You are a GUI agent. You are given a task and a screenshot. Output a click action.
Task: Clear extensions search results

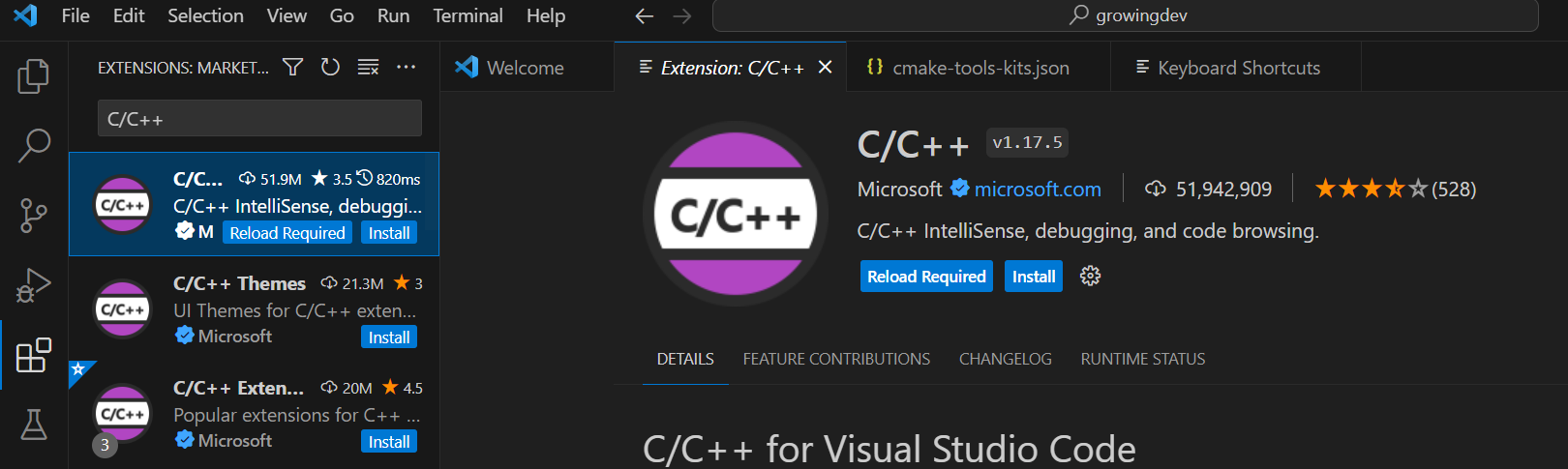(x=368, y=67)
